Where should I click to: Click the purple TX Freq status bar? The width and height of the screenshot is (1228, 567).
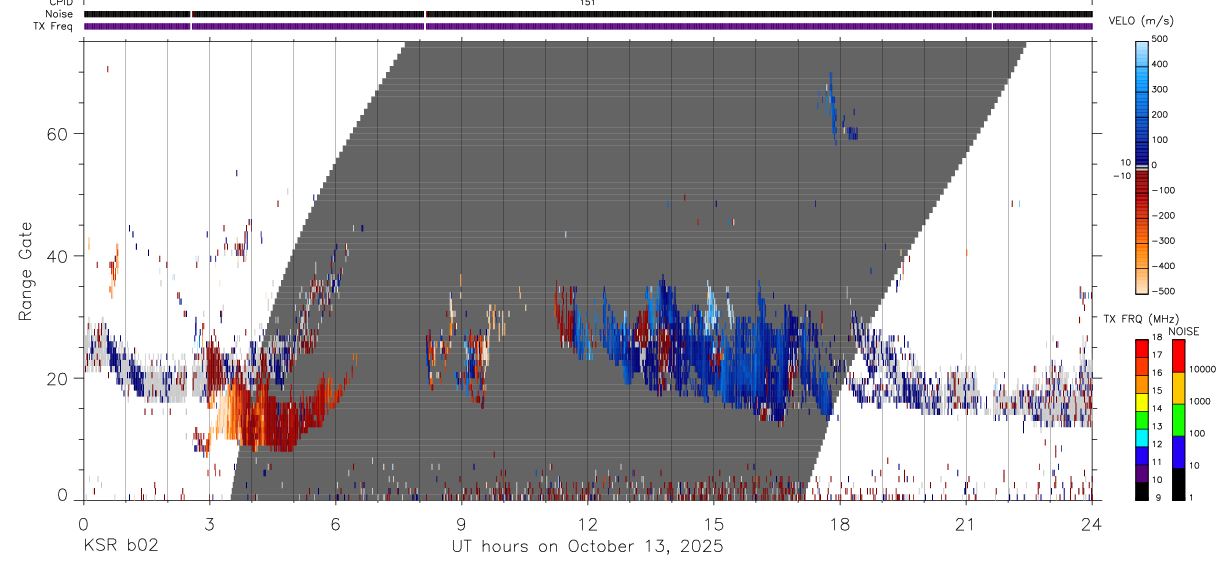pyautogui.click(x=588, y=26)
